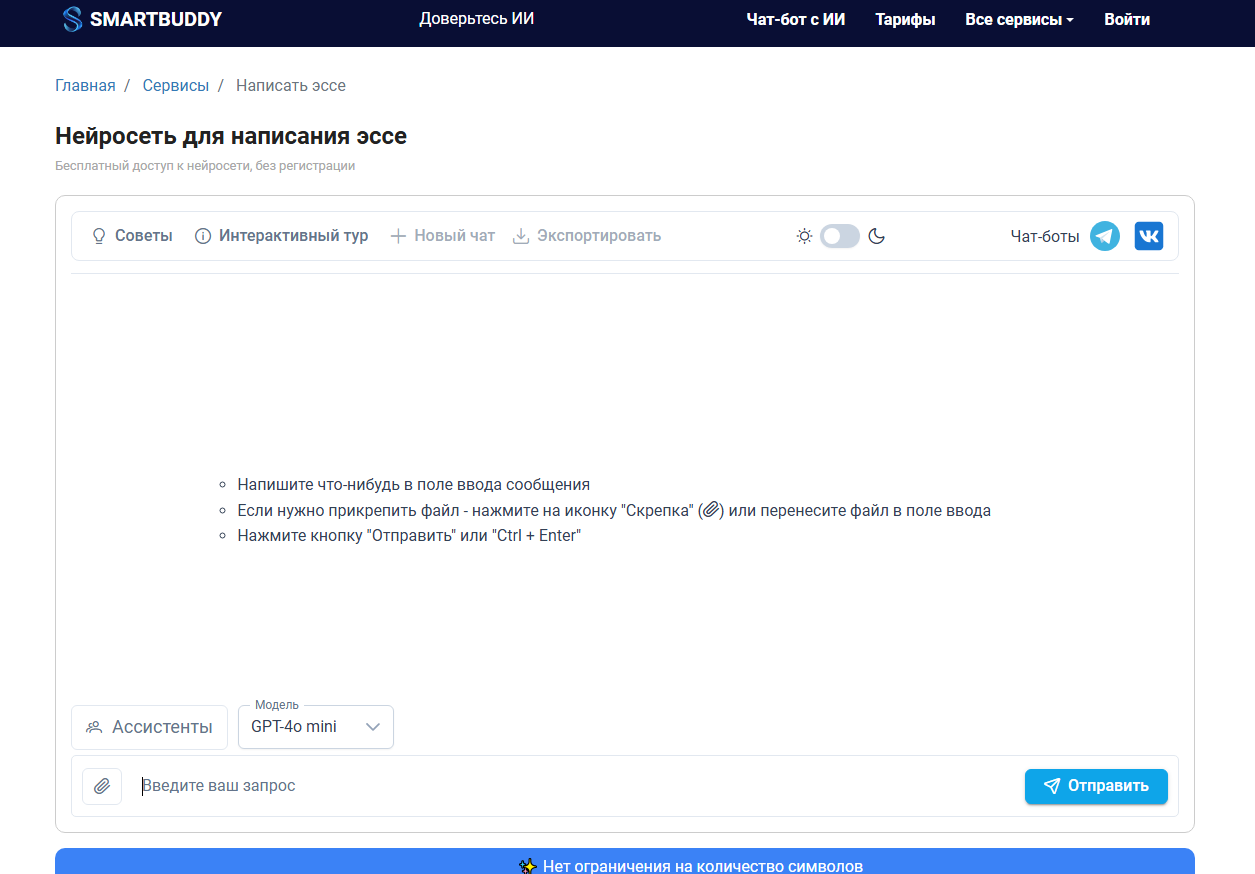Open the Telegram chat-bot icon
The image size is (1255, 874).
click(x=1104, y=236)
